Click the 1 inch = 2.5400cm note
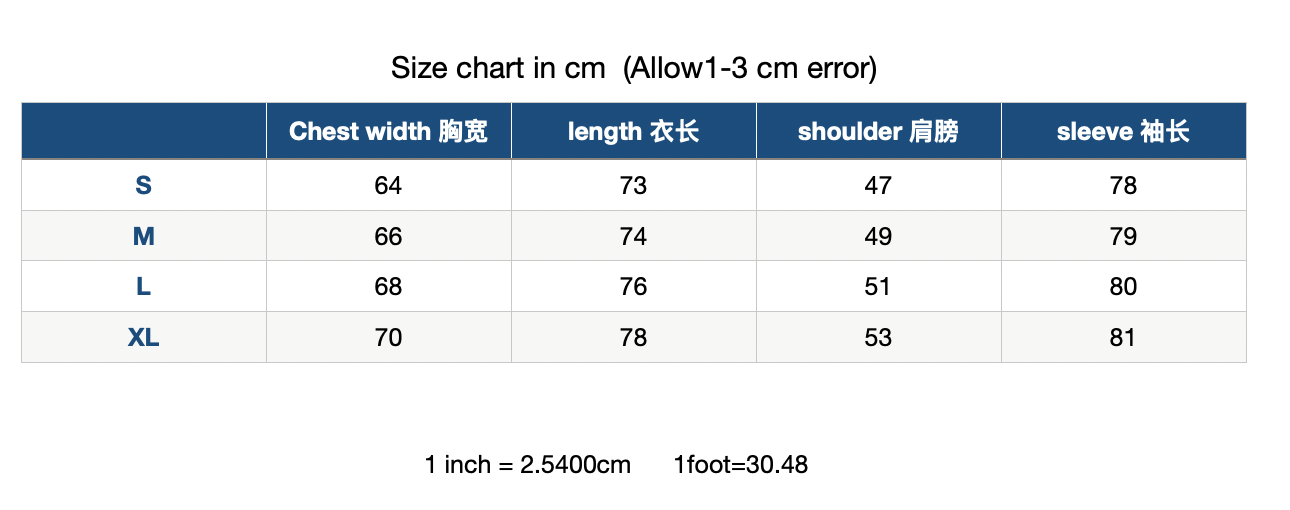The image size is (1290, 510). 528,465
